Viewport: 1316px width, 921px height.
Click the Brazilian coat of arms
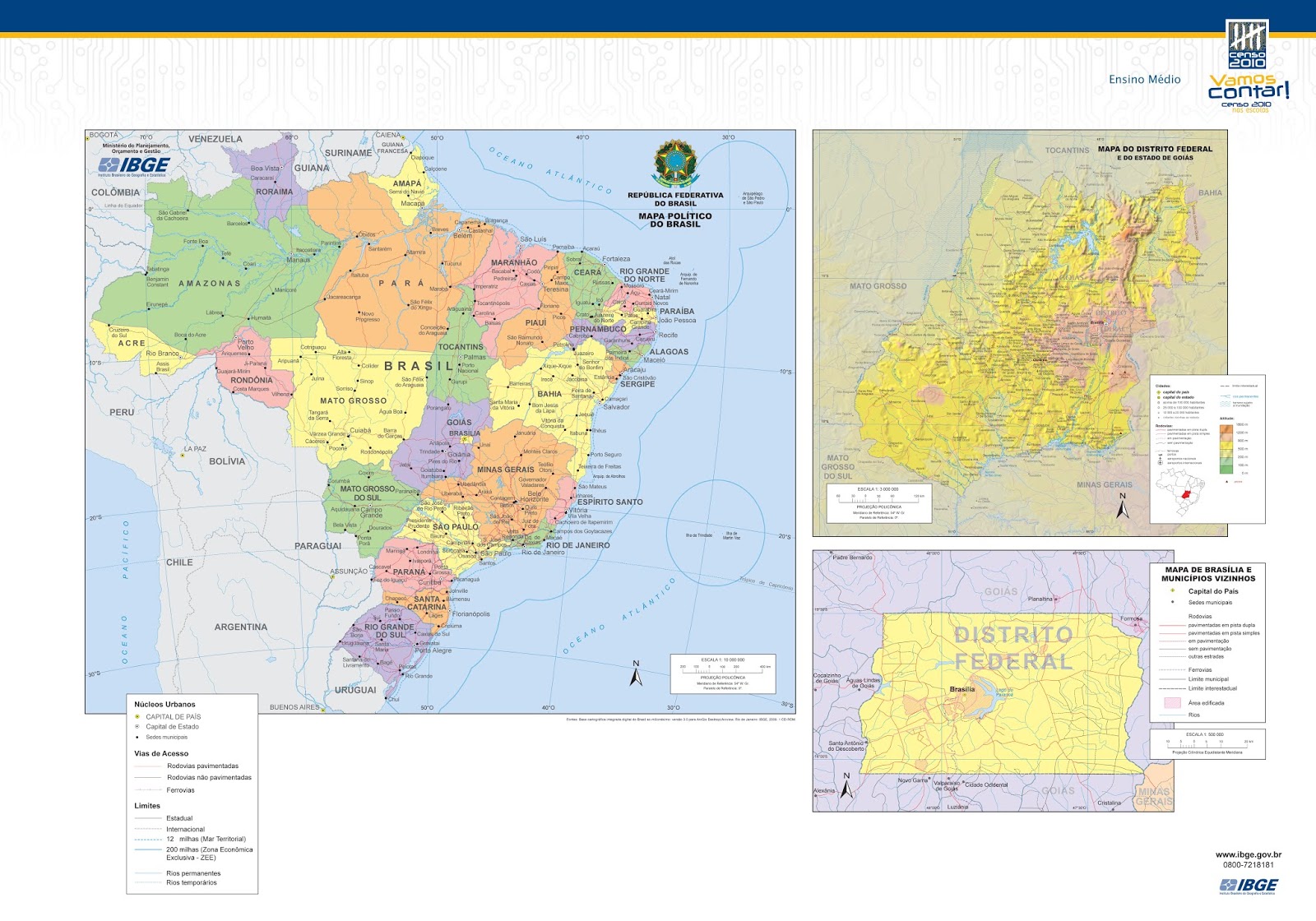674,164
